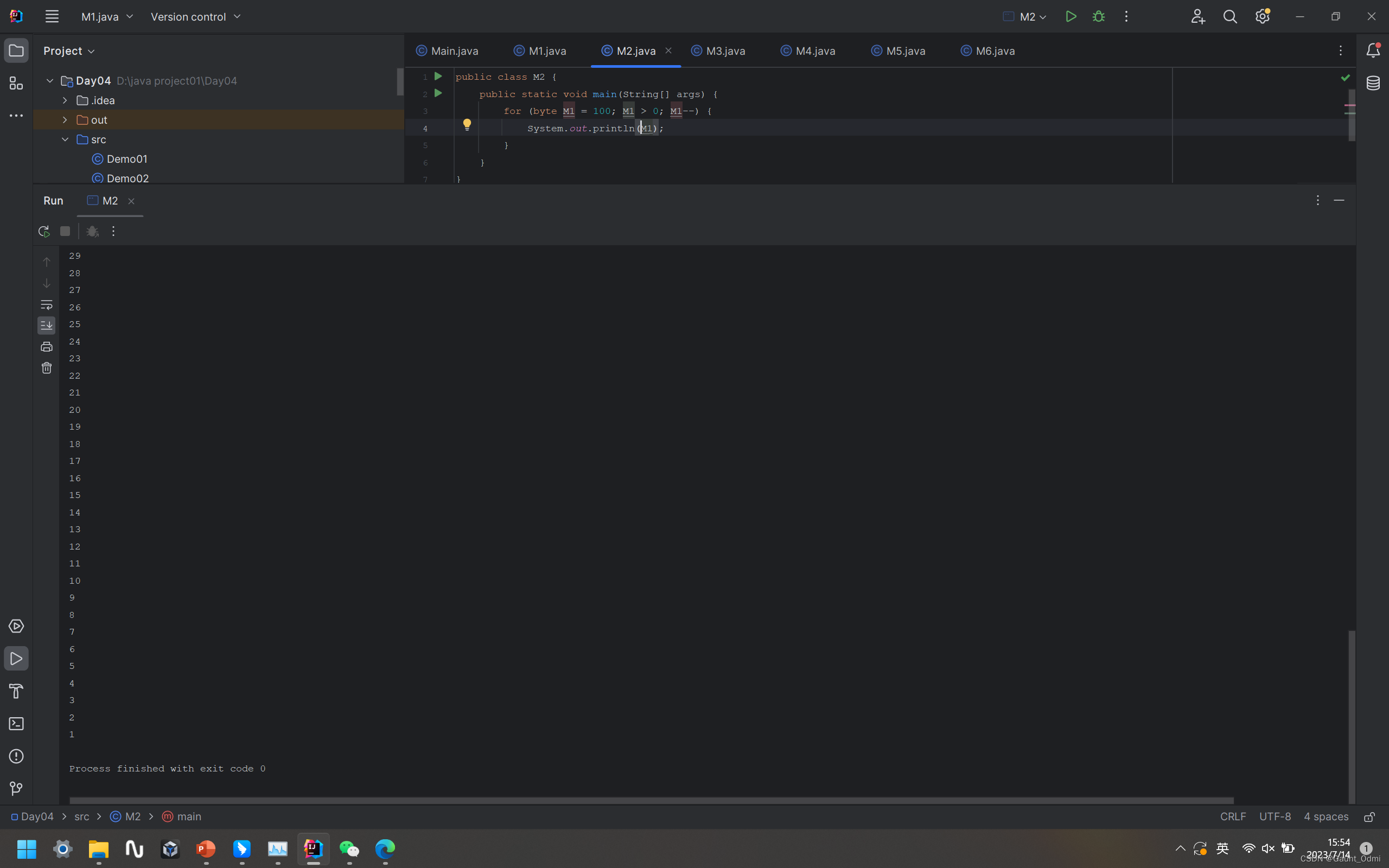Image resolution: width=1389 pixels, height=868 pixels.
Task: Open the Notifications bell
Action: (1373, 50)
